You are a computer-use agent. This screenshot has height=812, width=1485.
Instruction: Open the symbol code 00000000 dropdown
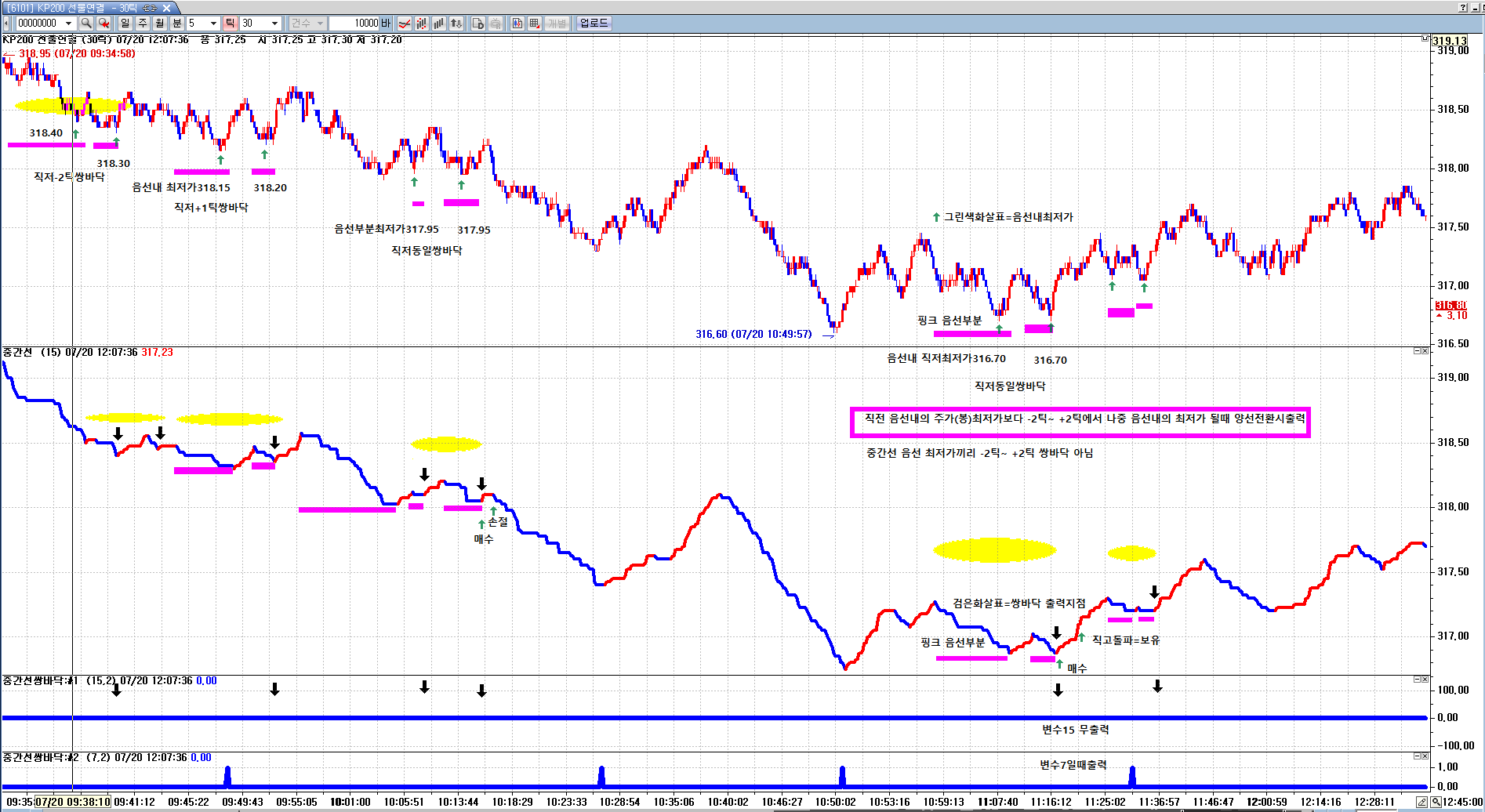click(x=69, y=24)
